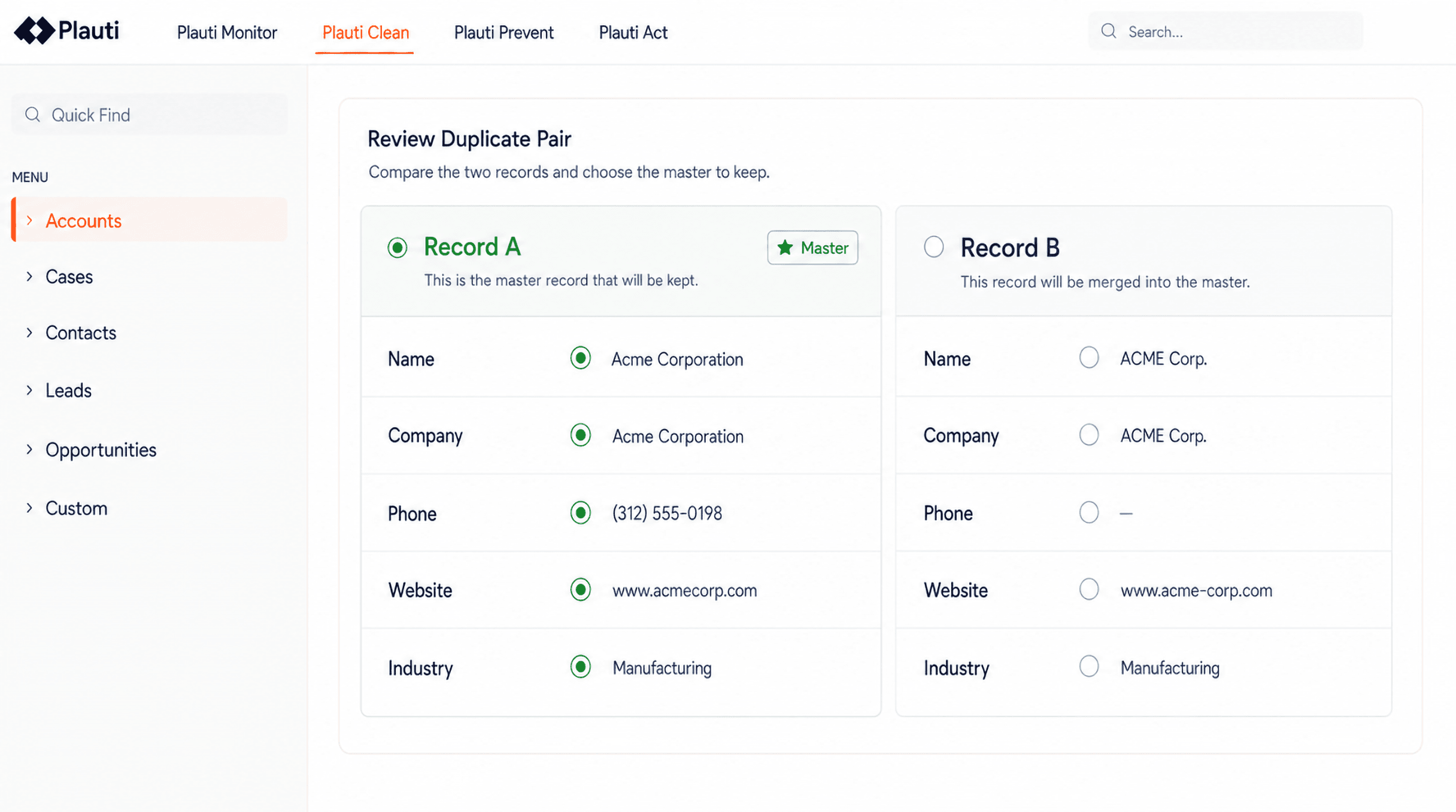1456x812 pixels.
Task: Focus the top Search field
Action: point(1225,31)
